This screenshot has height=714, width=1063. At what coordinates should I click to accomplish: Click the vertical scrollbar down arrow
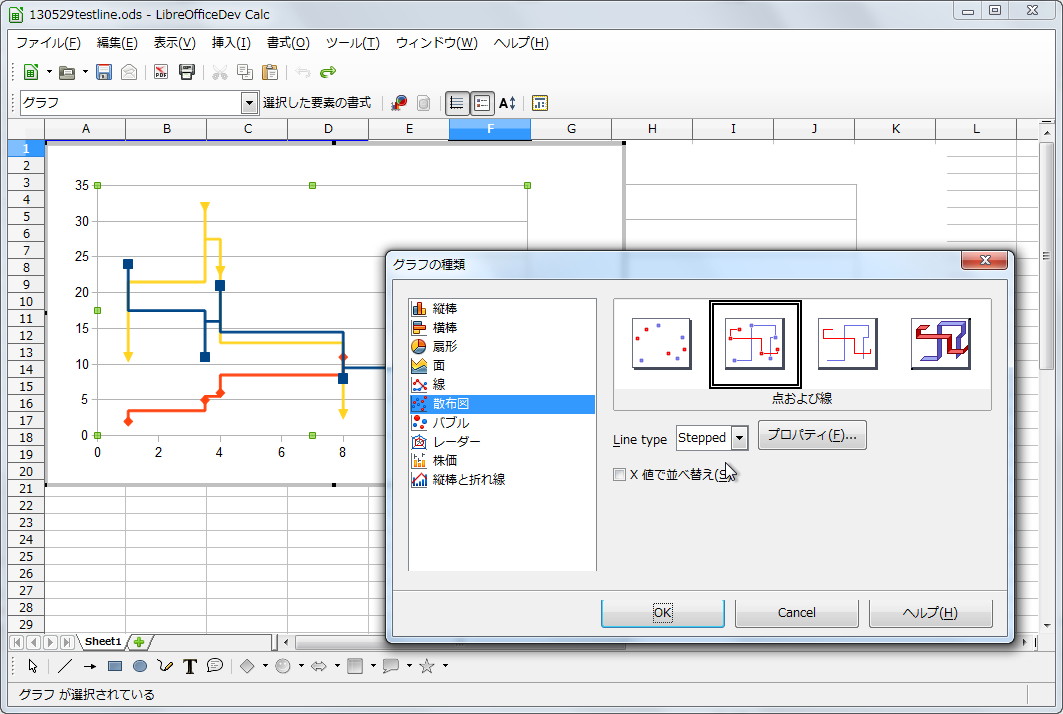pyautogui.click(x=1047, y=625)
